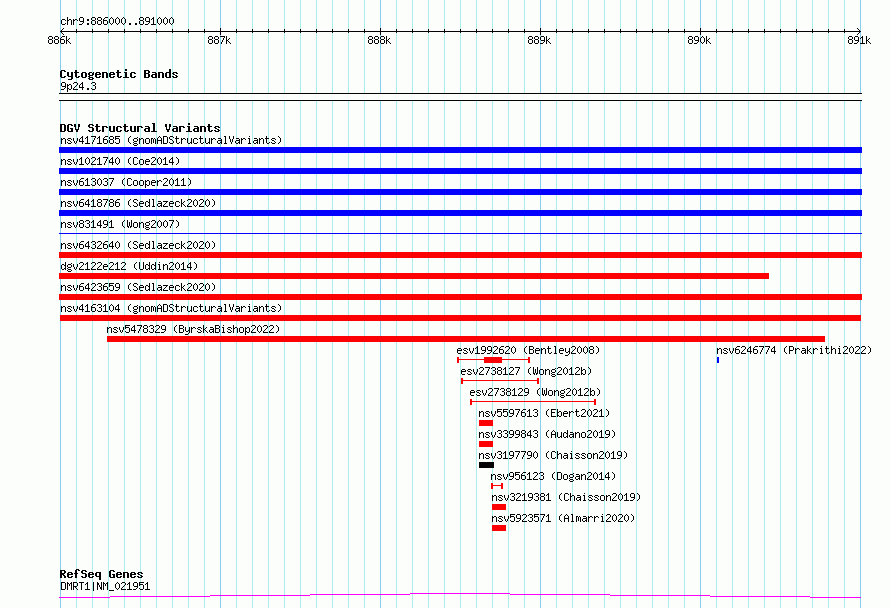
Task: Select nsv6423659 (Sedlazeck2020) label
Action: pos(138,287)
